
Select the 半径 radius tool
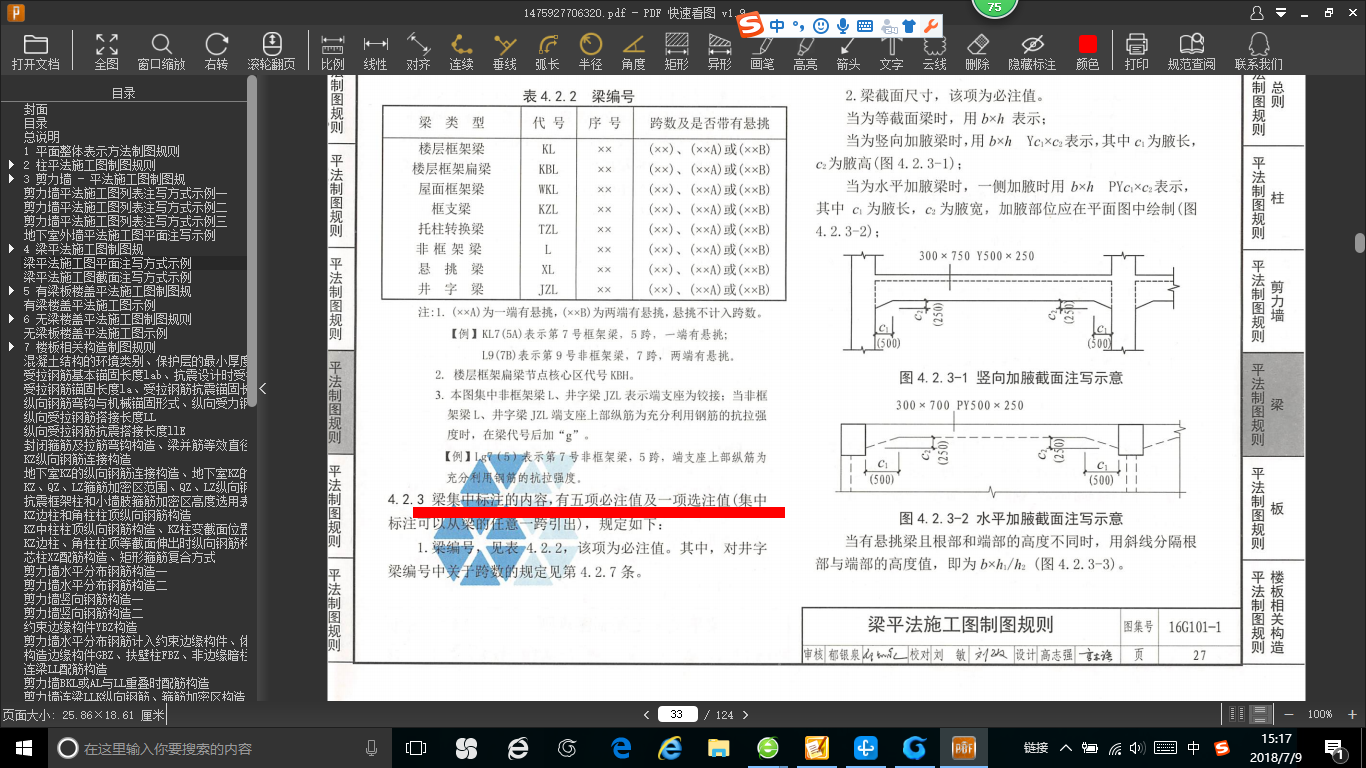591,51
